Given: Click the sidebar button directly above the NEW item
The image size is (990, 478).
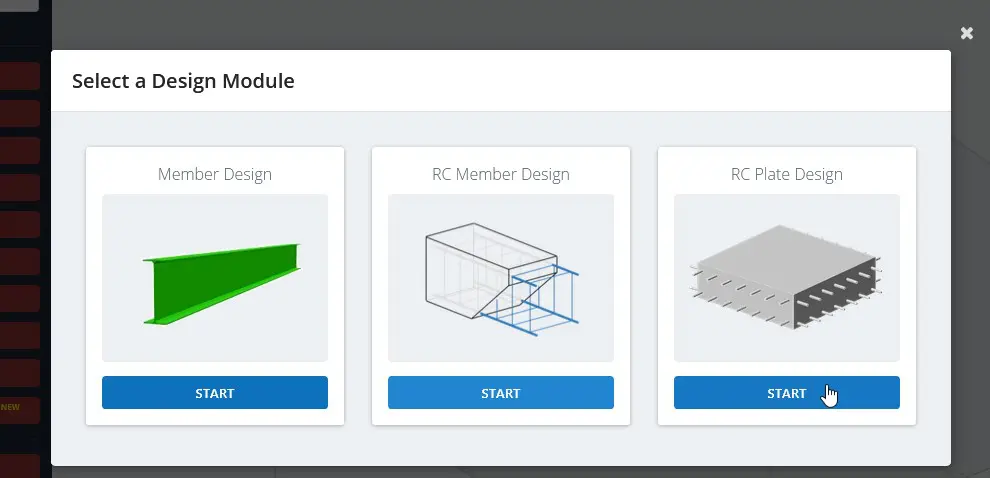Looking at the screenshot, I should coord(20,372).
